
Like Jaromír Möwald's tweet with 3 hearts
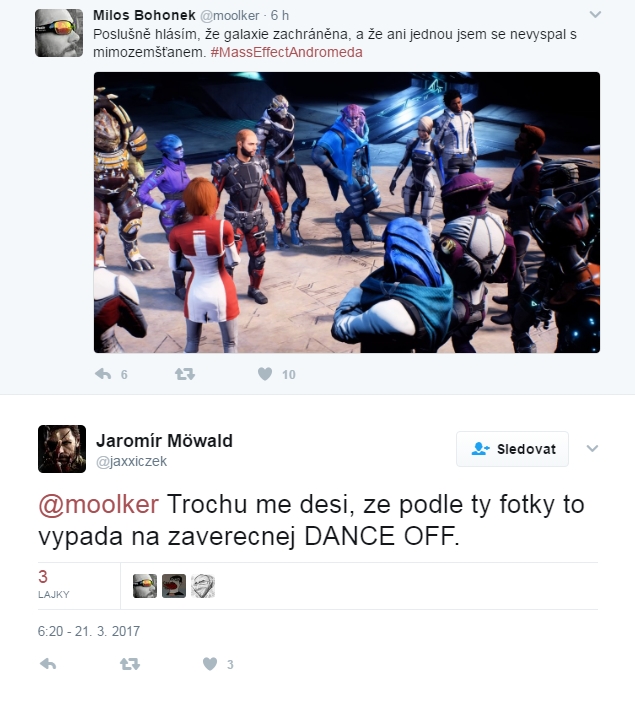coord(210,664)
